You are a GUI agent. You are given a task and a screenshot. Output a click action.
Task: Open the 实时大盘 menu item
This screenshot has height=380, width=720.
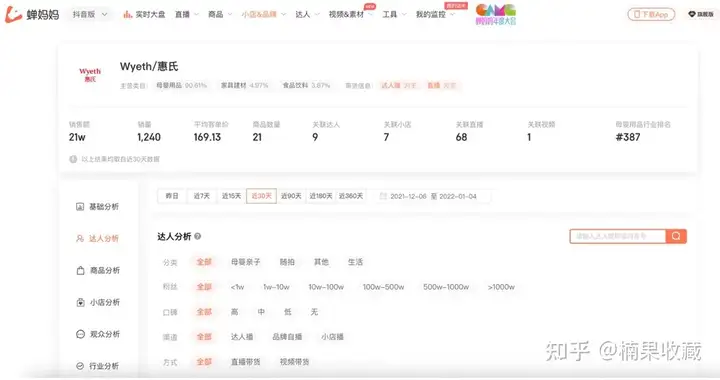[150, 15]
